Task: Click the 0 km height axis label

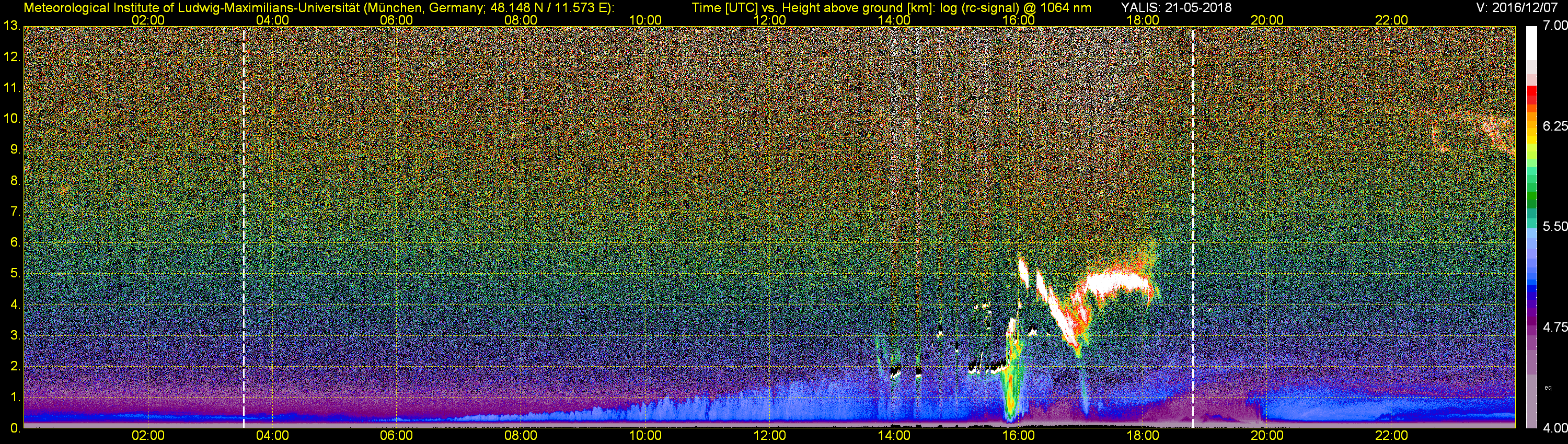Action: pyautogui.click(x=15, y=428)
